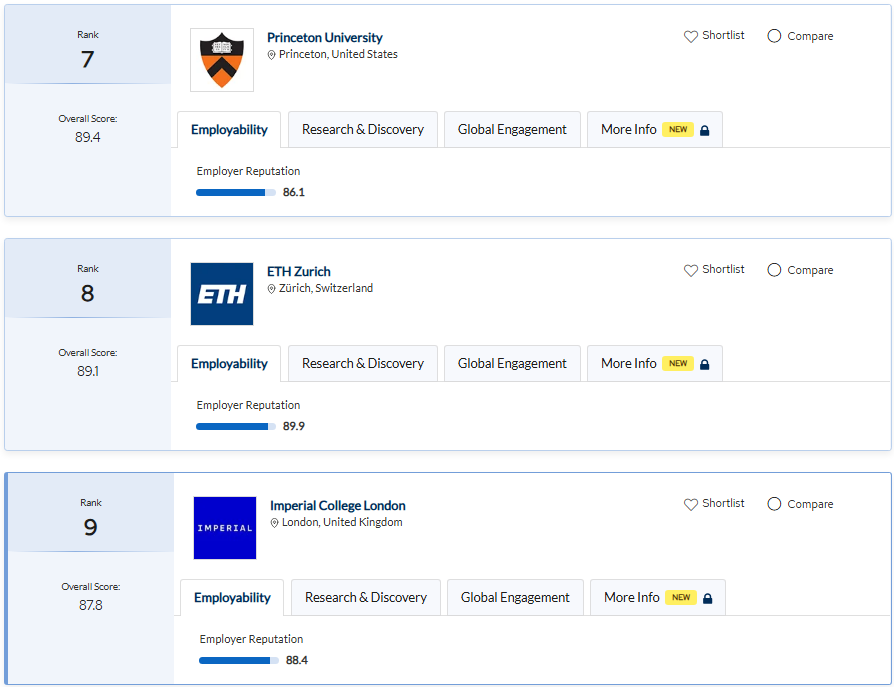This screenshot has width=894, height=687.
Task: Click the Shortlist heart icon for Imperial College London
Action: [x=690, y=505]
